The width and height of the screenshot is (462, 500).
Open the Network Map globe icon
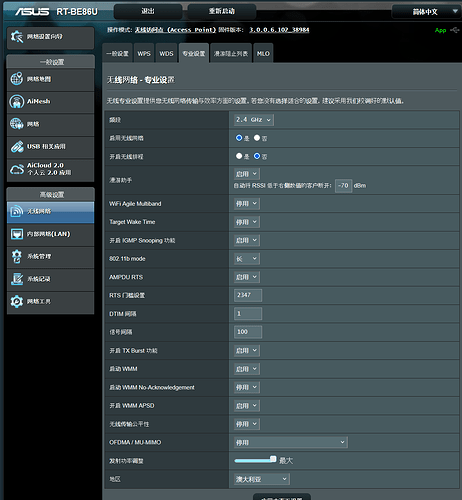(x=17, y=79)
